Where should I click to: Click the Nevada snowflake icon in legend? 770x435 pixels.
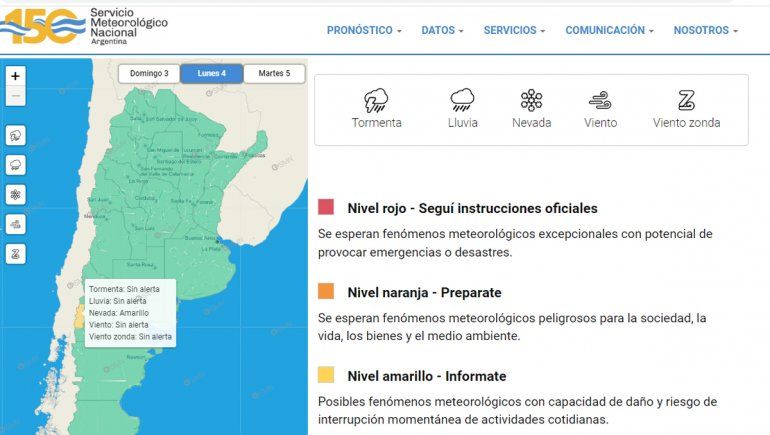pyautogui.click(x=531, y=100)
